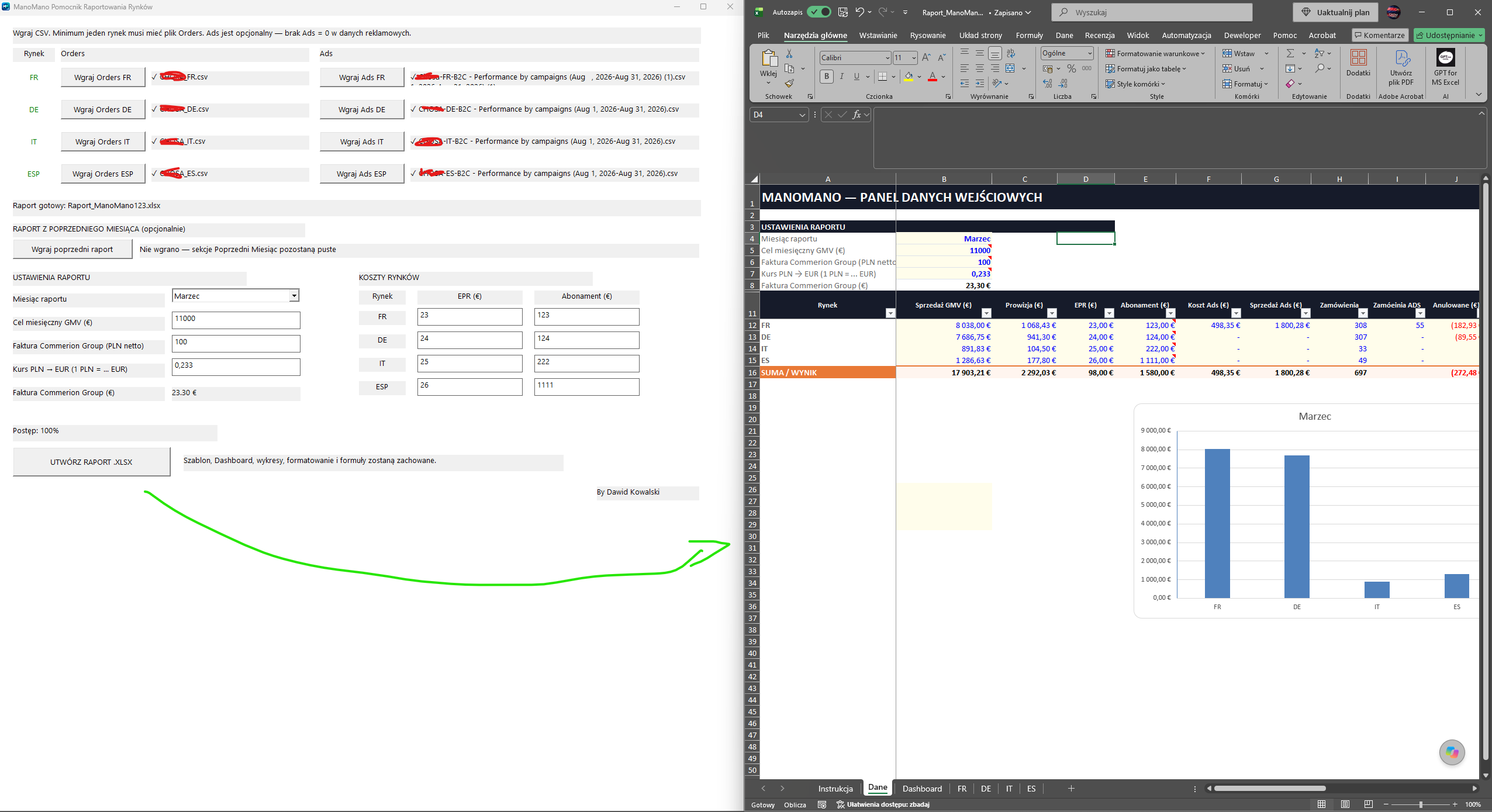Switch to Page Layout view icon
The width and height of the screenshot is (1492, 812).
pos(1345,804)
